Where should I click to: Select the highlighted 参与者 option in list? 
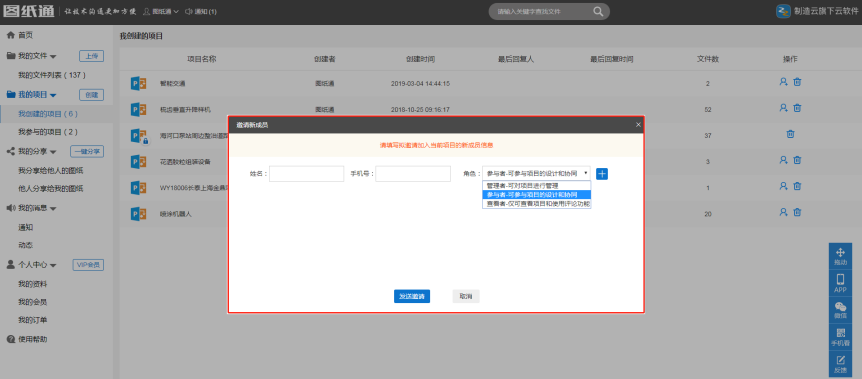pos(537,194)
